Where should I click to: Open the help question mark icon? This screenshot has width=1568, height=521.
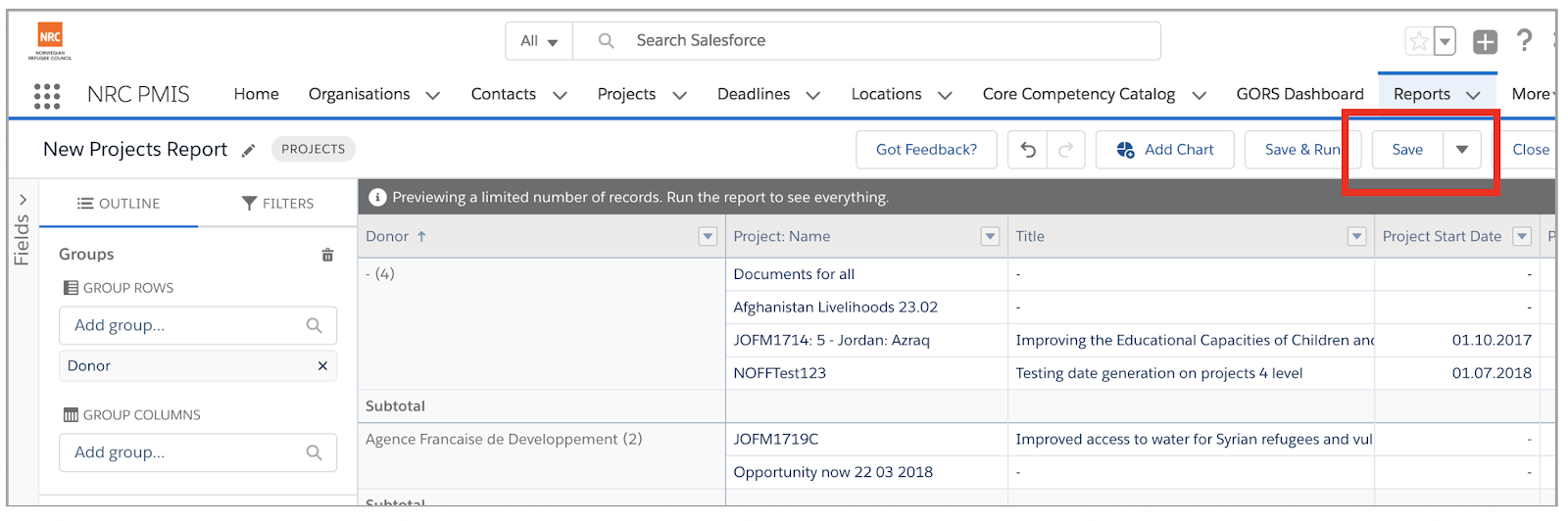pos(1524,40)
